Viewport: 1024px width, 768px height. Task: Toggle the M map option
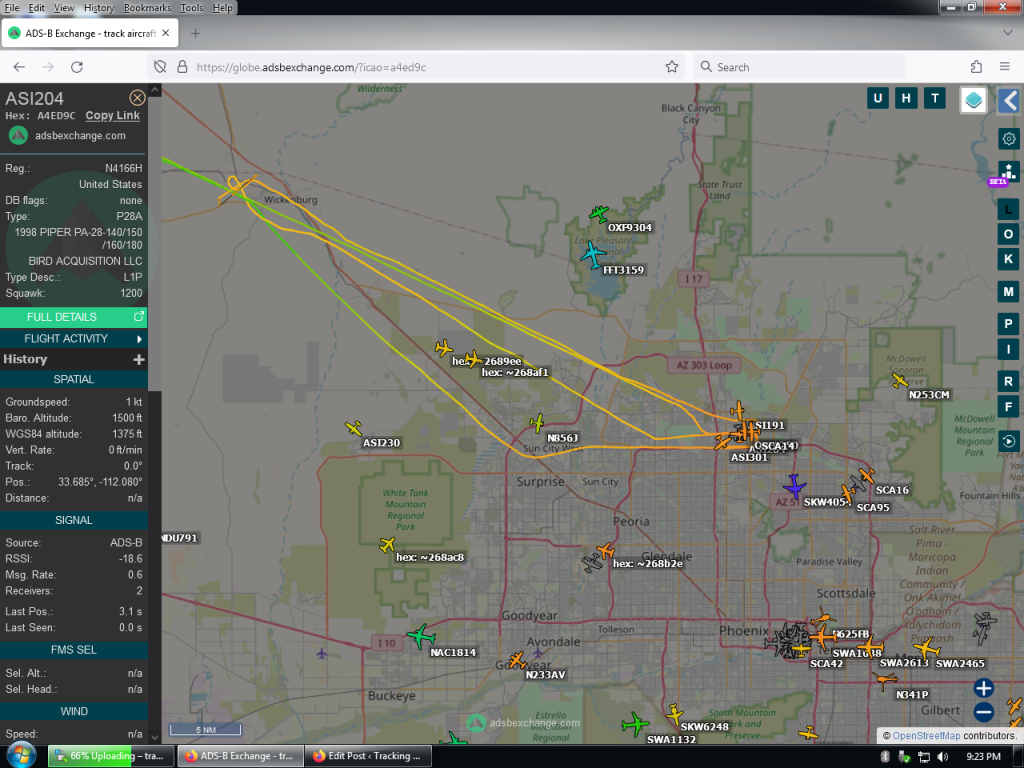coord(1008,292)
